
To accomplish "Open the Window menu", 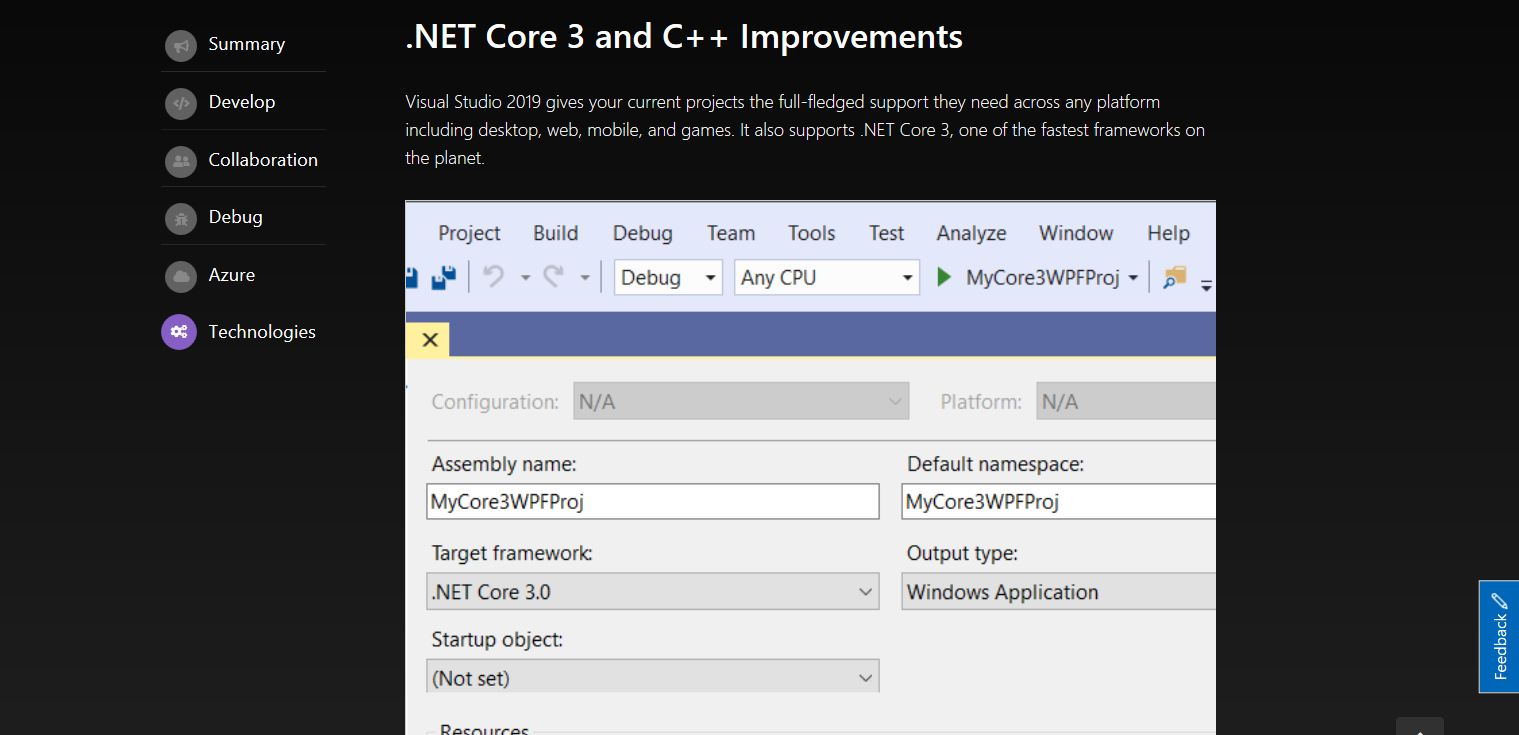I will [x=1076, y=233].
